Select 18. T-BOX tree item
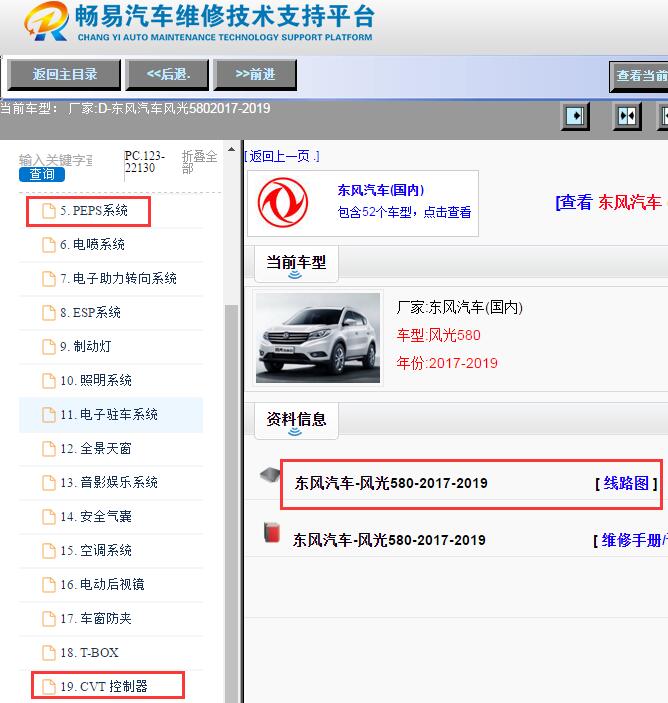 click(89, 653)
